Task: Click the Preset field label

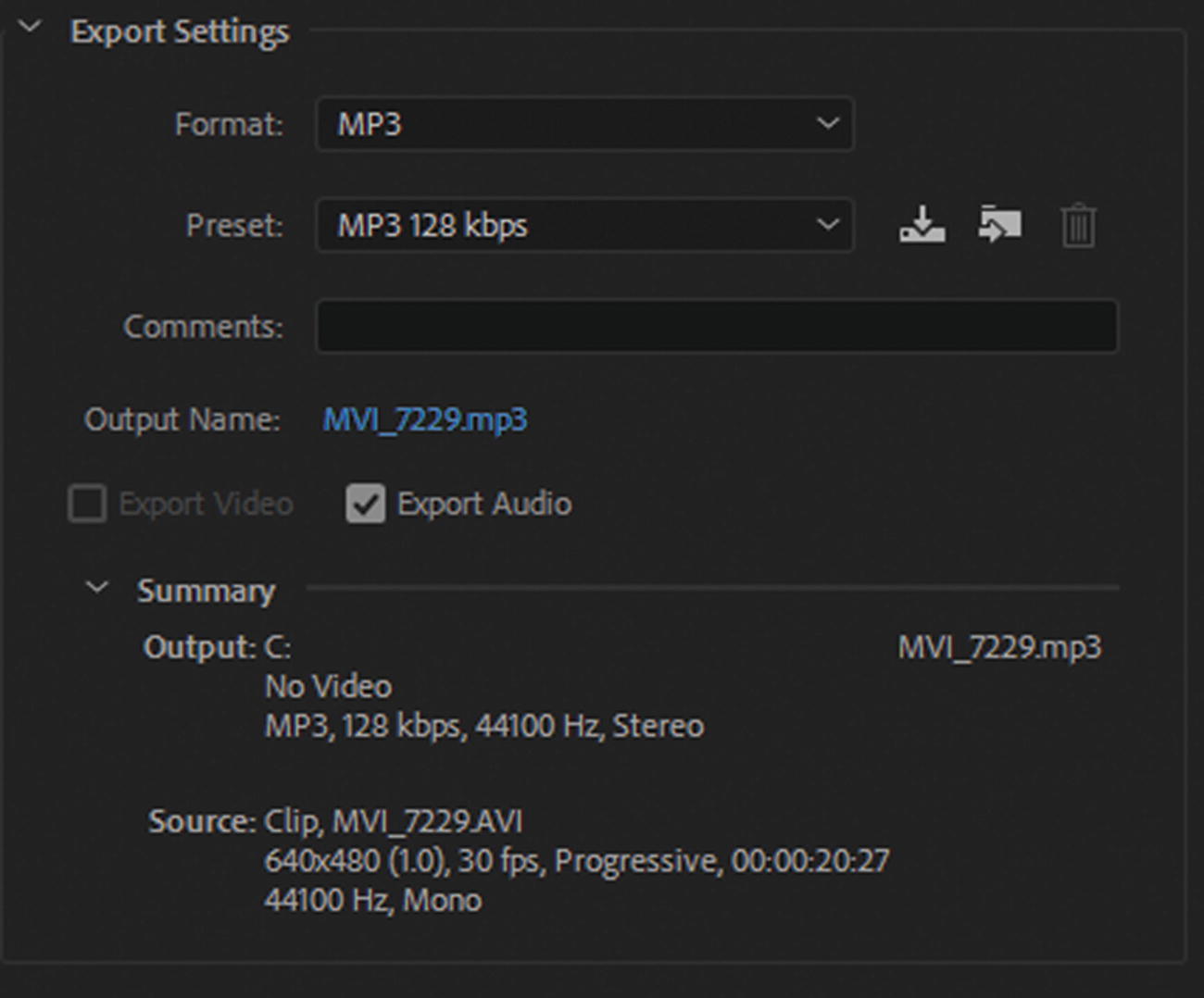Action: pyautogui.click(x=234, y=225)
